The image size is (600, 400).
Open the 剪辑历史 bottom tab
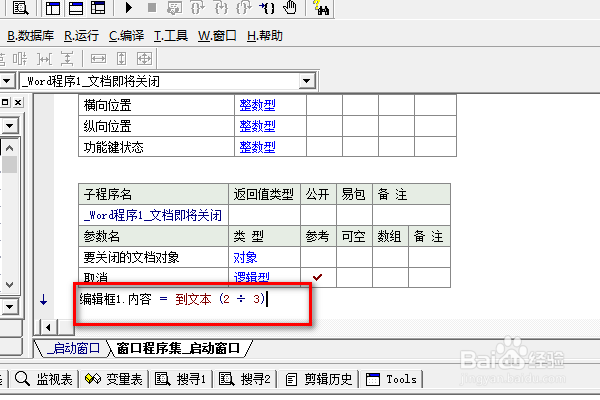coord(319,379)
